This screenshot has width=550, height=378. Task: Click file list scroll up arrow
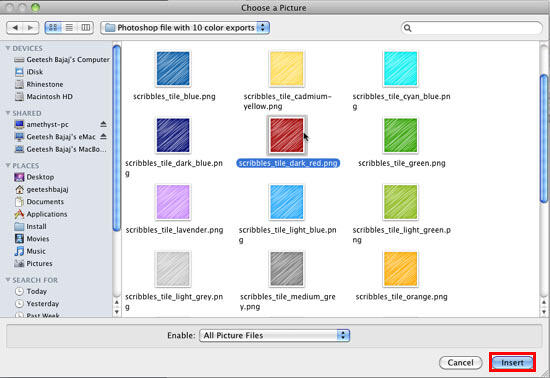544,302
